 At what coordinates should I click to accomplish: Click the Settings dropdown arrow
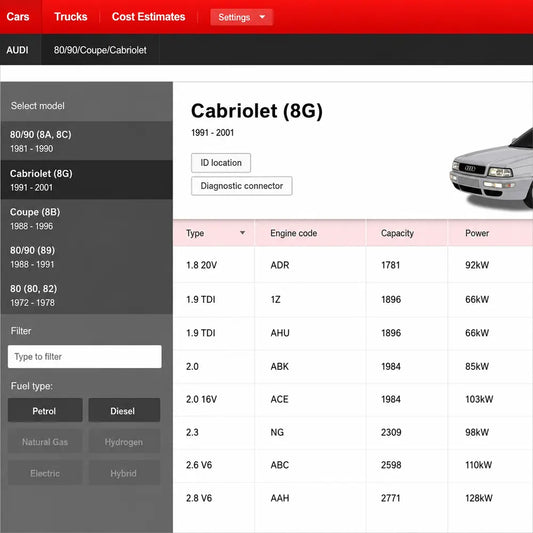pyautogui.click(x=262, y=17)
